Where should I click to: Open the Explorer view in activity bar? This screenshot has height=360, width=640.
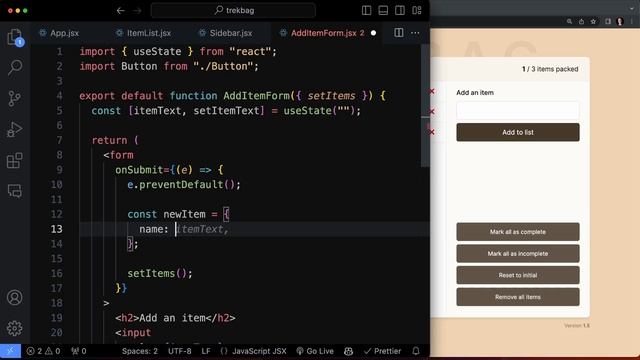coord(15,38)
